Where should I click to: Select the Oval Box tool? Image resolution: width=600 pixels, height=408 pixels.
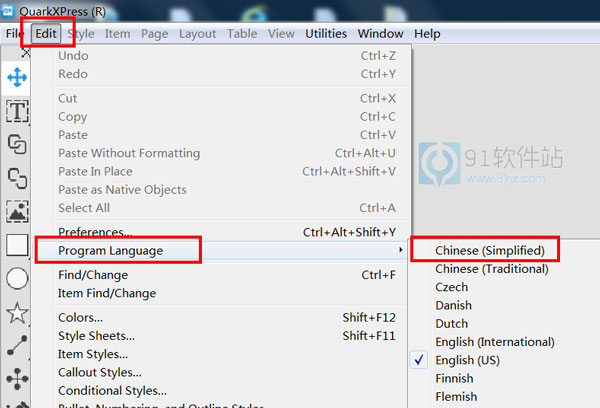17,279
